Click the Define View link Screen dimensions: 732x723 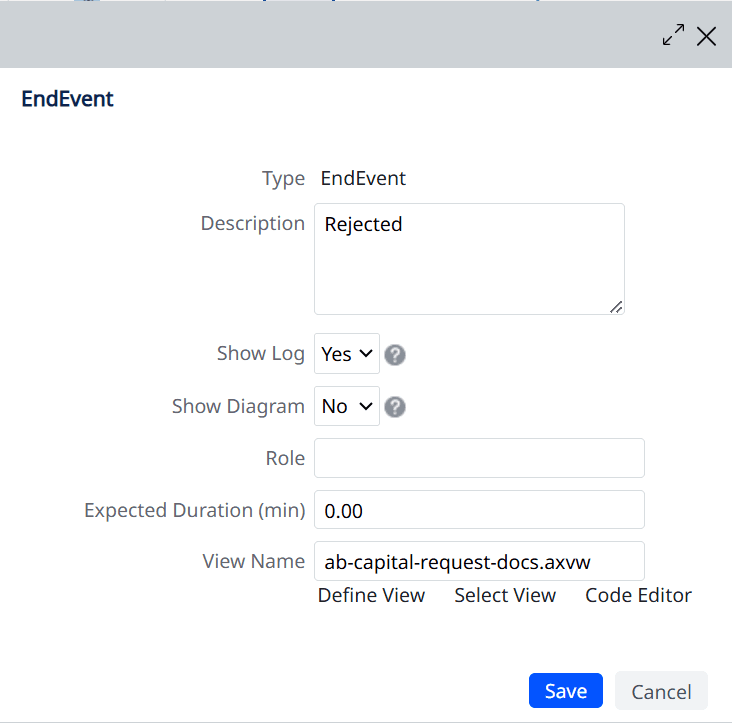tap(371, 596)
